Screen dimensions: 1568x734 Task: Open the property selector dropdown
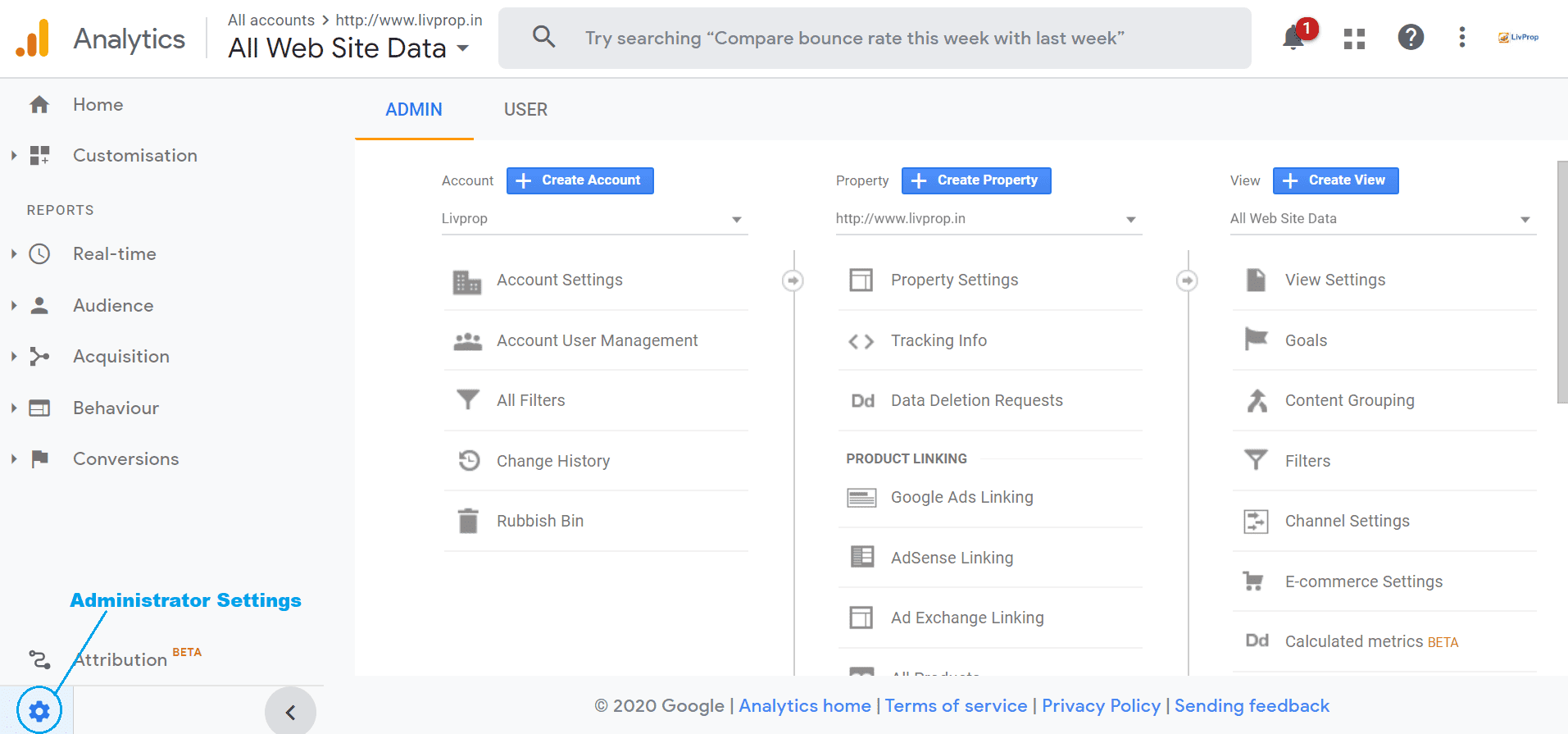(x=988, y=219)
